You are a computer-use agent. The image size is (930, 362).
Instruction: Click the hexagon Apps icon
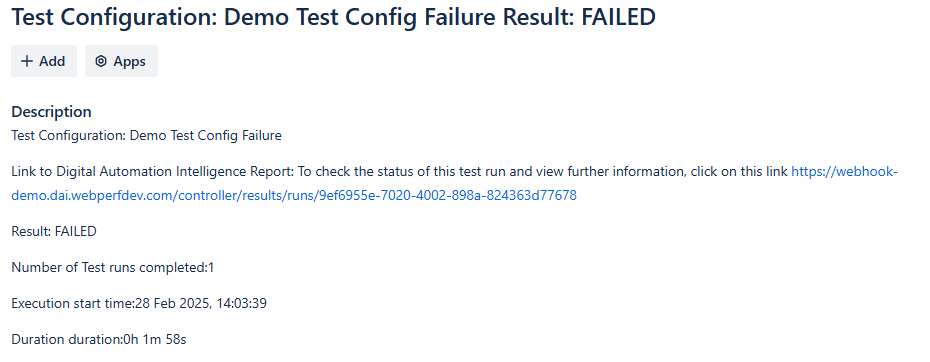point(101,61)
